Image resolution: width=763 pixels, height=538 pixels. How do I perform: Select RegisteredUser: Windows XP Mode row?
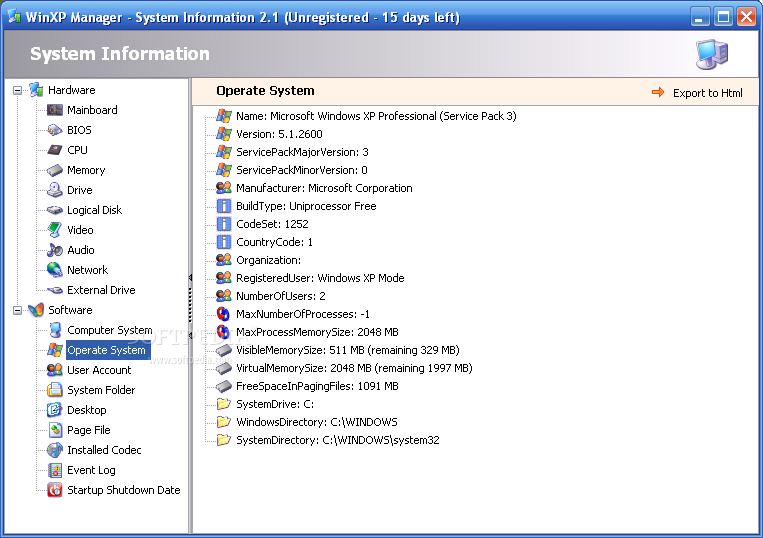coord(320,278)
